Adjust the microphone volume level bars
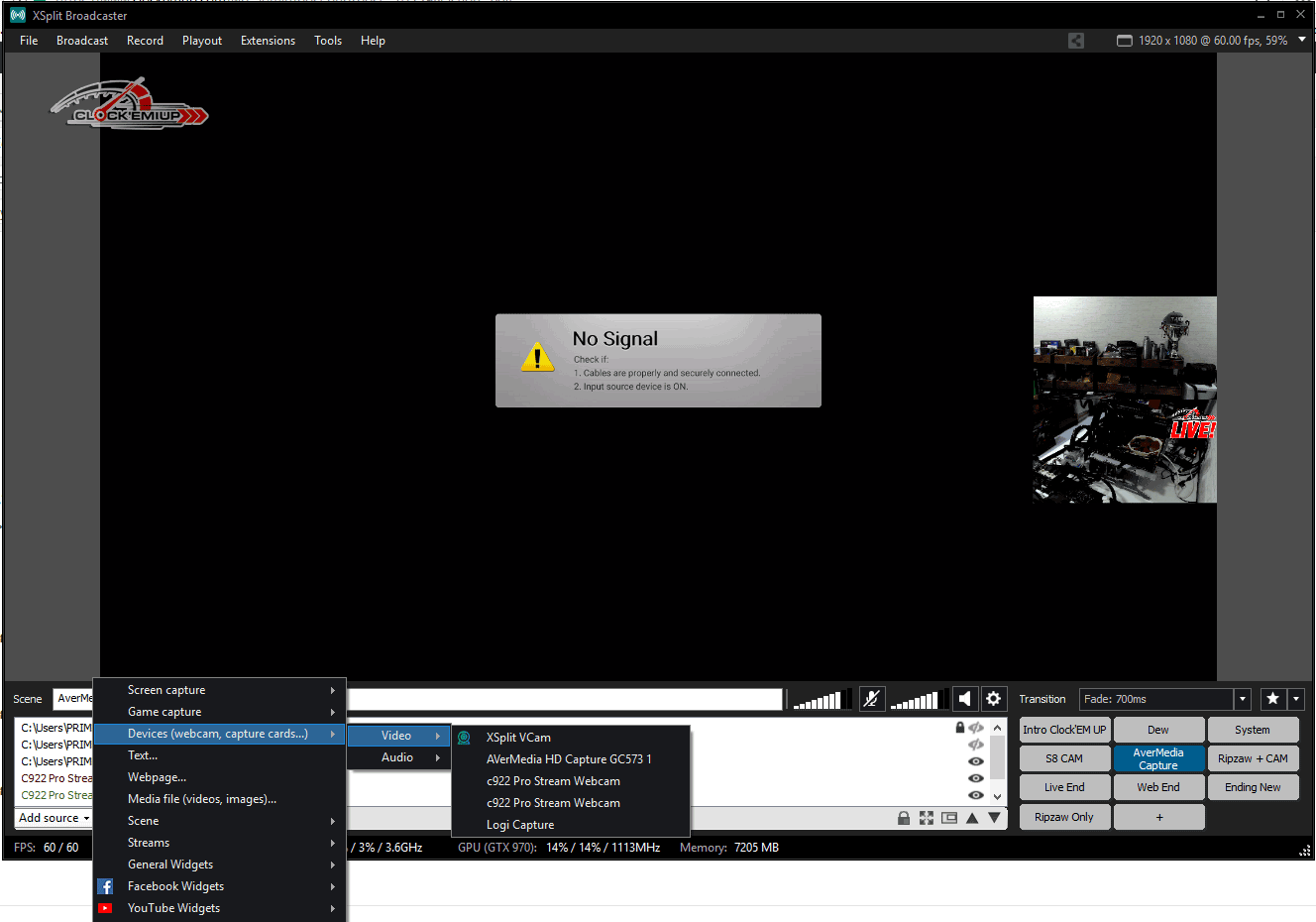Image resolution: width=1316 pixels, height=922 pixels. [x=818, y=700]
